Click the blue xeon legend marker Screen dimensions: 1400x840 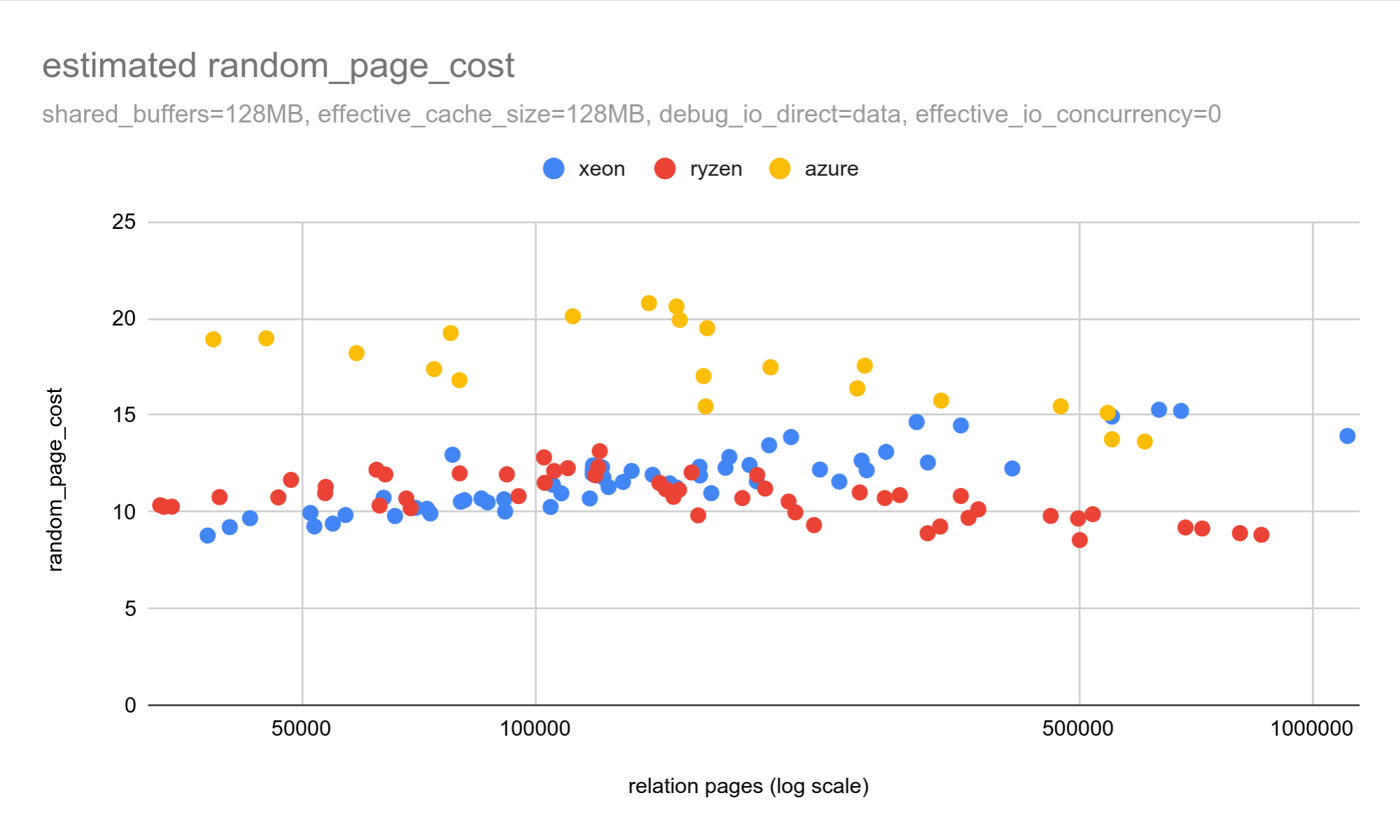tap(554, 169)
